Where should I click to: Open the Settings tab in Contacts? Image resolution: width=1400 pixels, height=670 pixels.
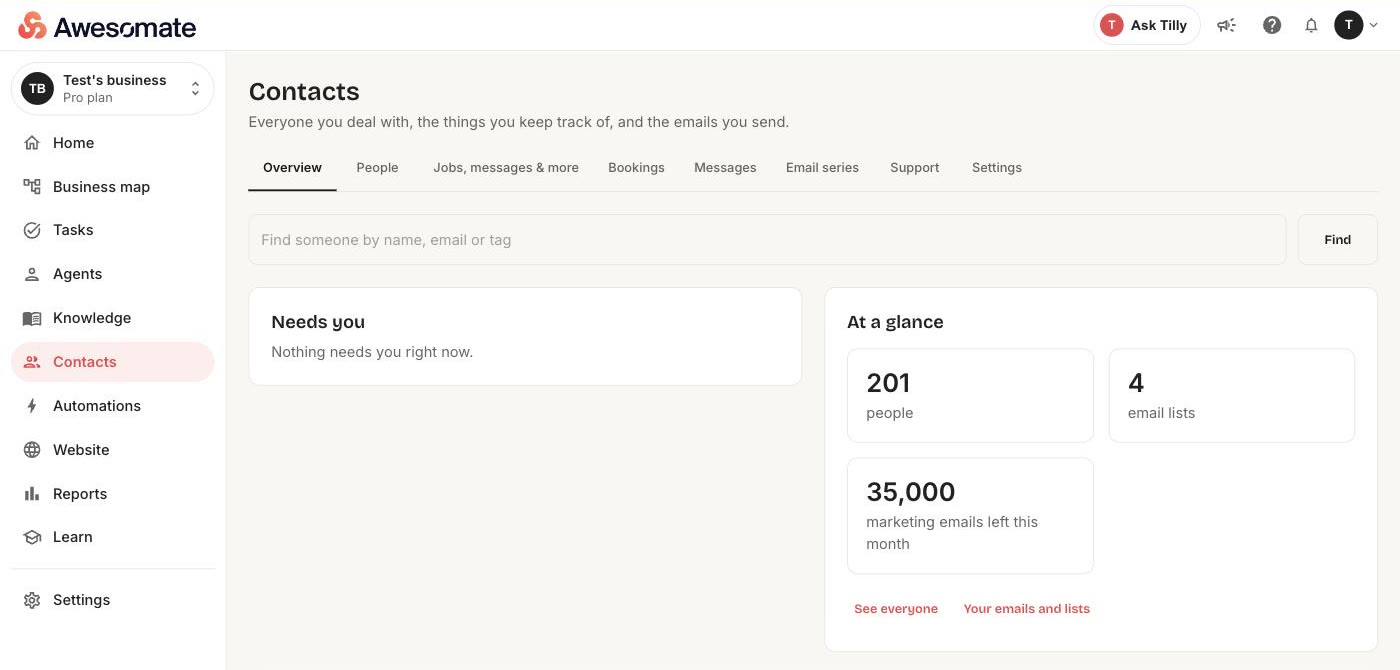tap(997, 168)
